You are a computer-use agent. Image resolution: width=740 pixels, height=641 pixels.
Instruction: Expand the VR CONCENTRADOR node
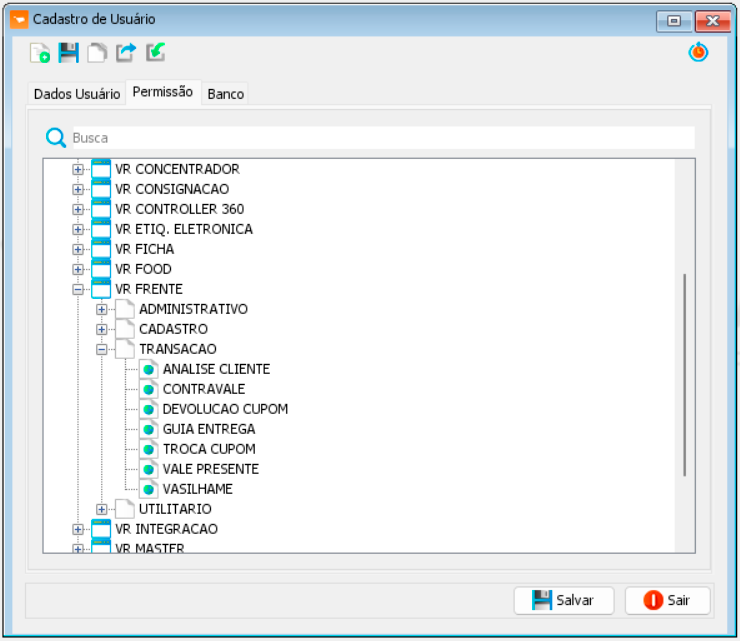78,169
